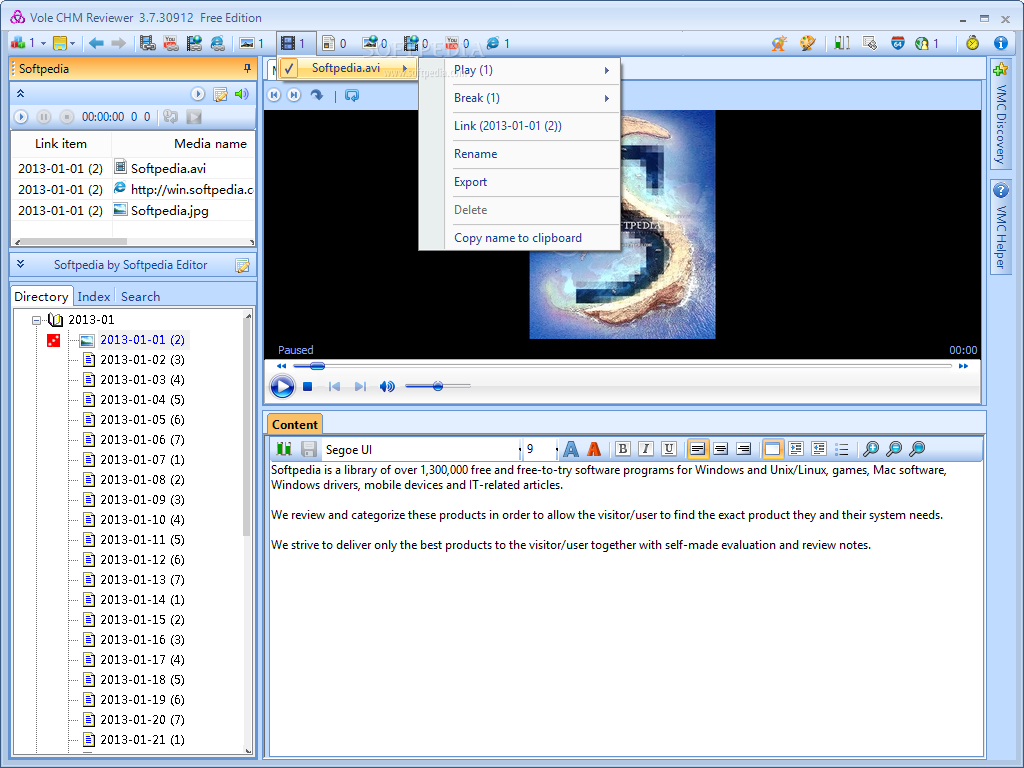Click the zoom in magnifier icon
This screenshot has width=1024, height=768.
pyautogui.click(x=871, y=449)
